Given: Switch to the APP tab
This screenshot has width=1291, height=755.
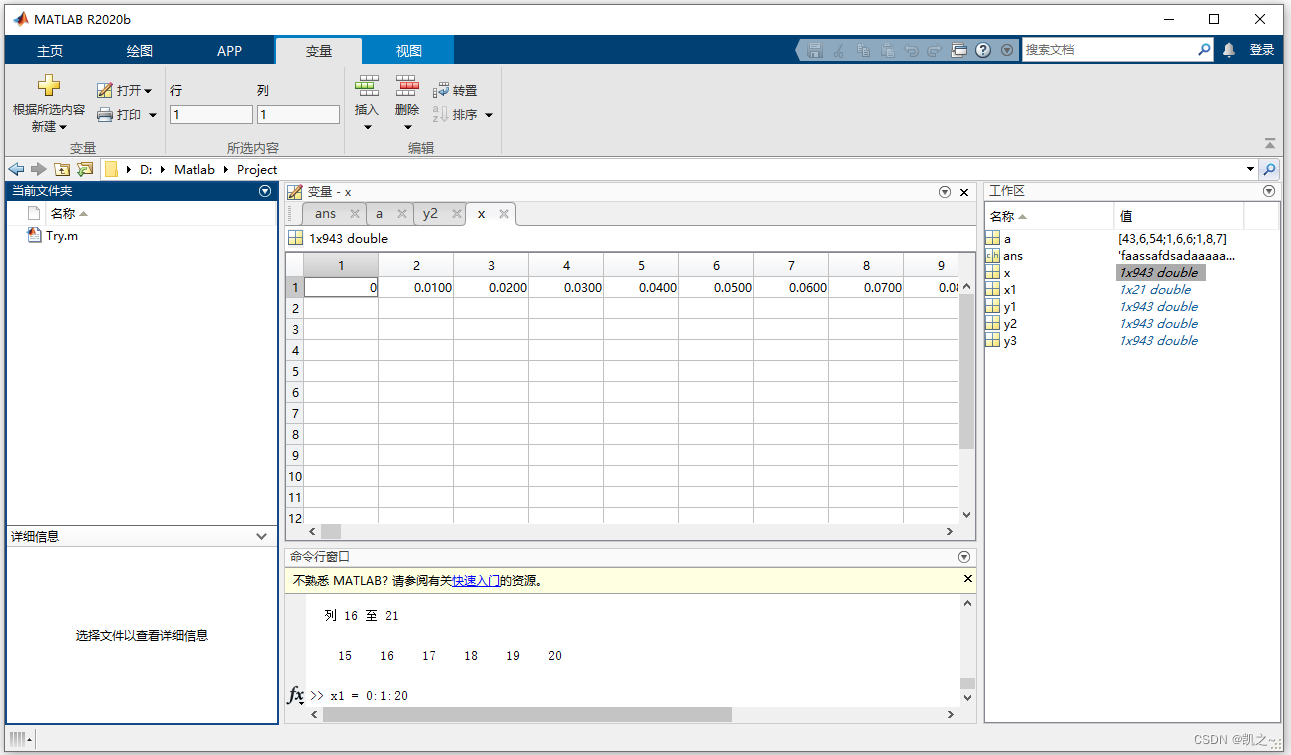Looking at the screenshot, I should pos(230,51).
